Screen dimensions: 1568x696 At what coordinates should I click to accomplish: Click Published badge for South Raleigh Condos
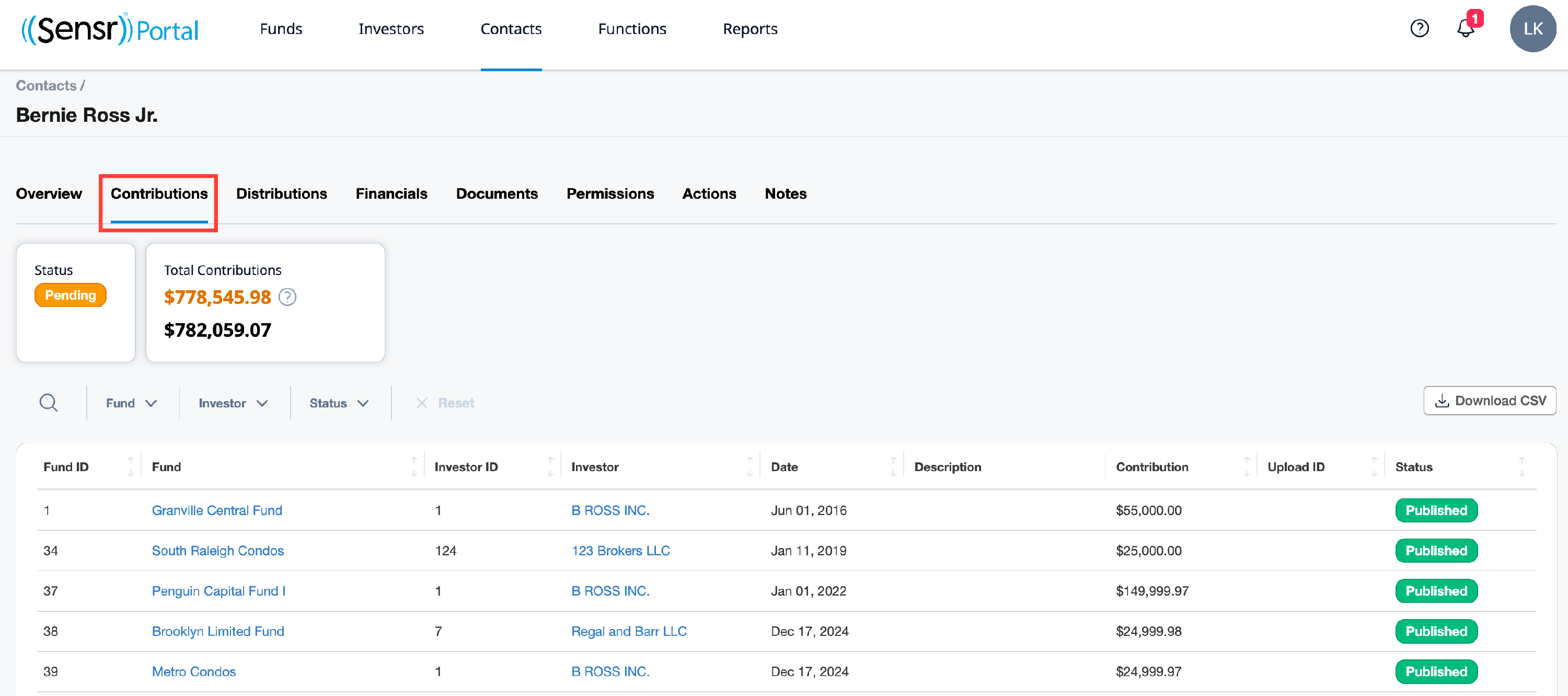click(x=1436, y=551)
